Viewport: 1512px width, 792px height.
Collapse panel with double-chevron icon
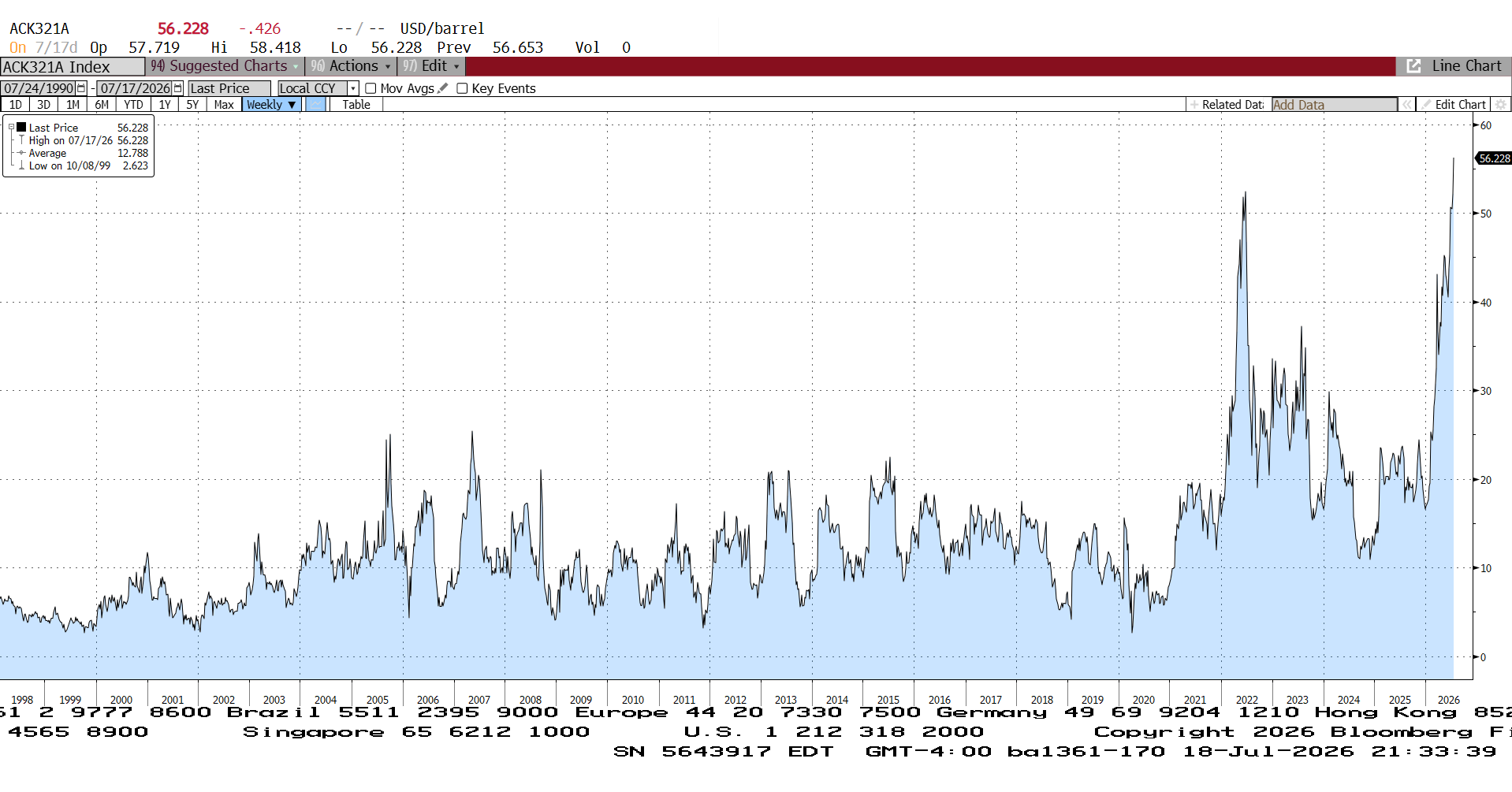tap(1406, 104)
